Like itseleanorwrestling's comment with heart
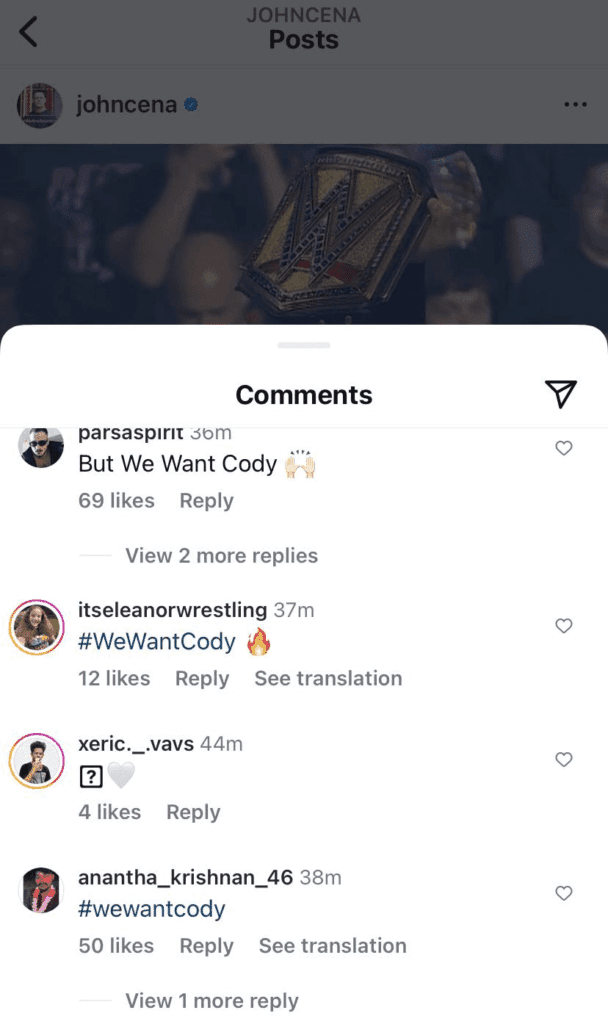 564,626
